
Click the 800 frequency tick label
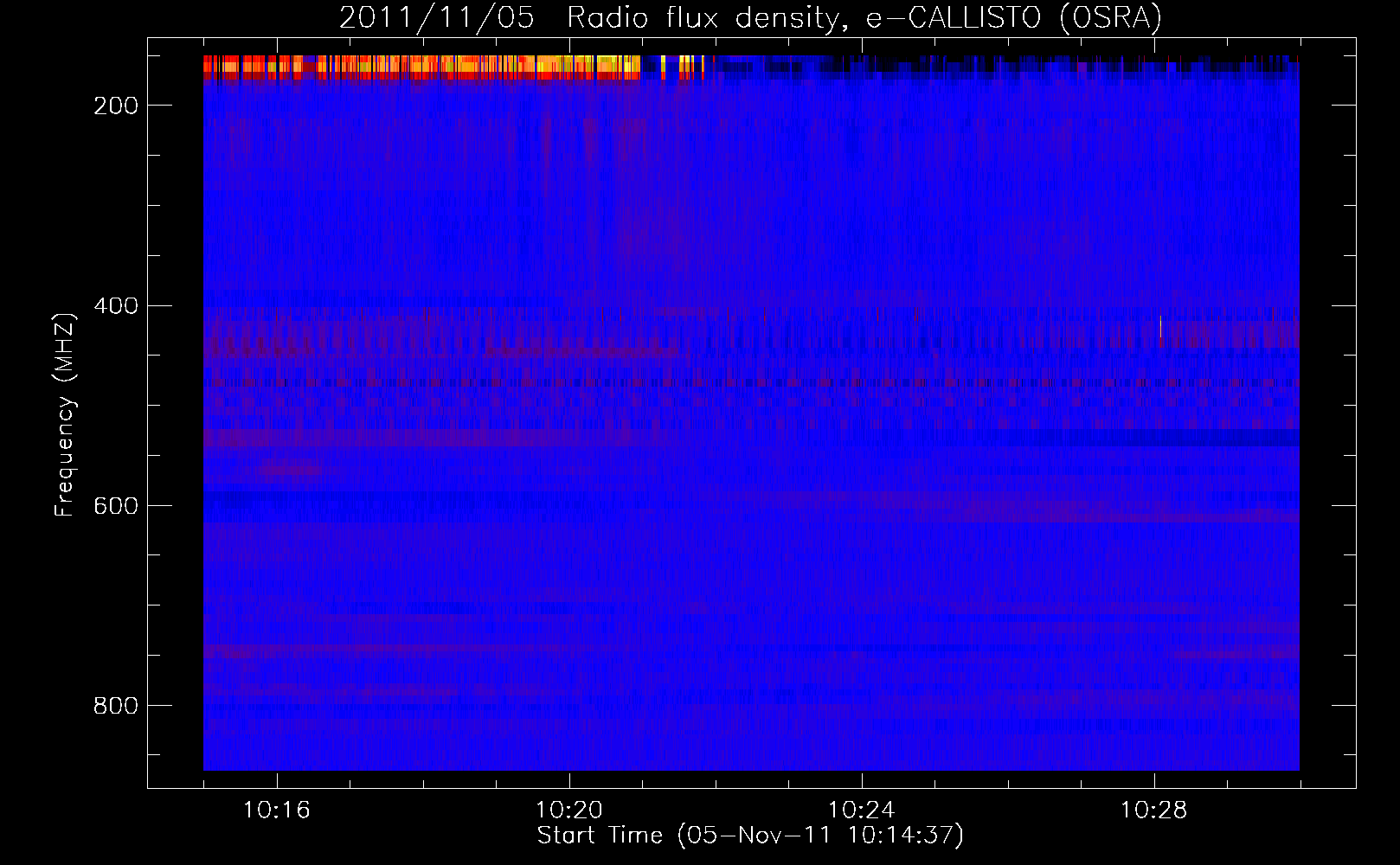[116, 706]
